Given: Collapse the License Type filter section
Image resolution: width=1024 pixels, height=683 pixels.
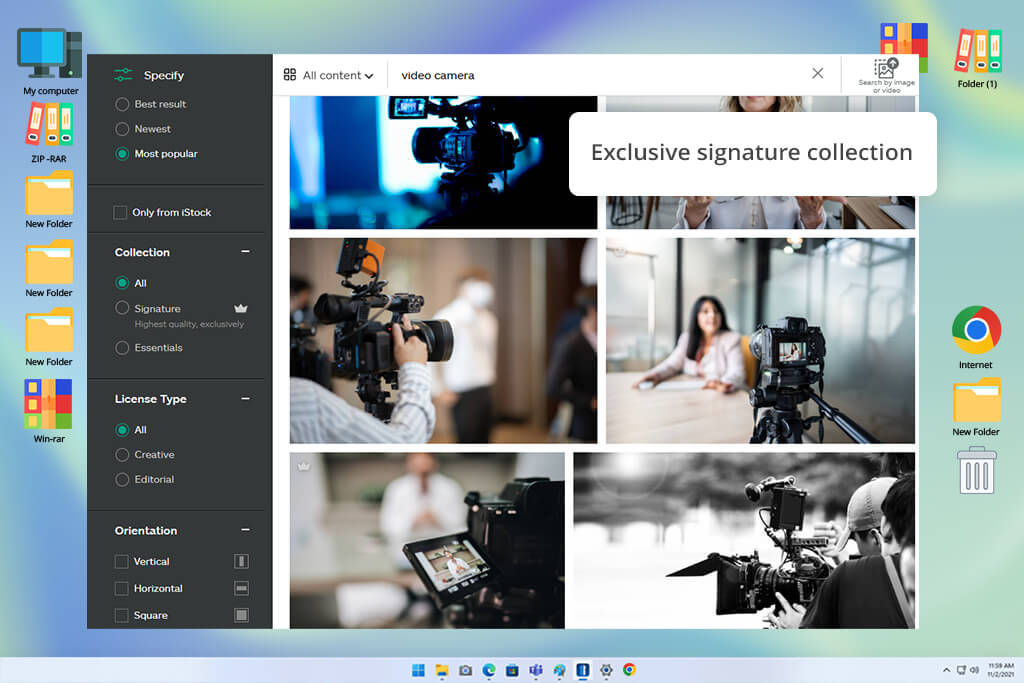Looking at the screenshot, I should (246, 398).
